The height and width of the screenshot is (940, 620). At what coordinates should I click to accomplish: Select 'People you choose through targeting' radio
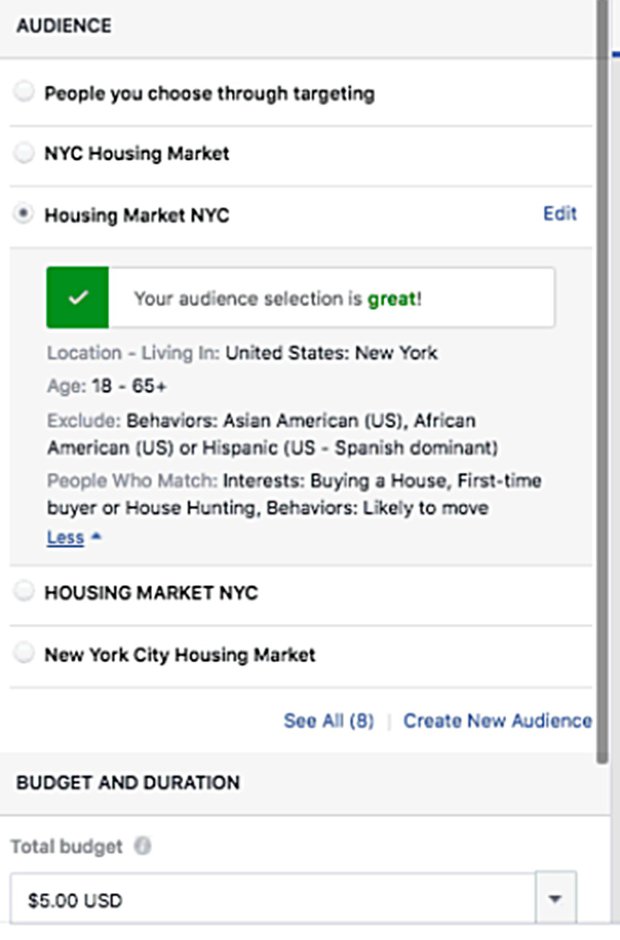coord(24,93)
